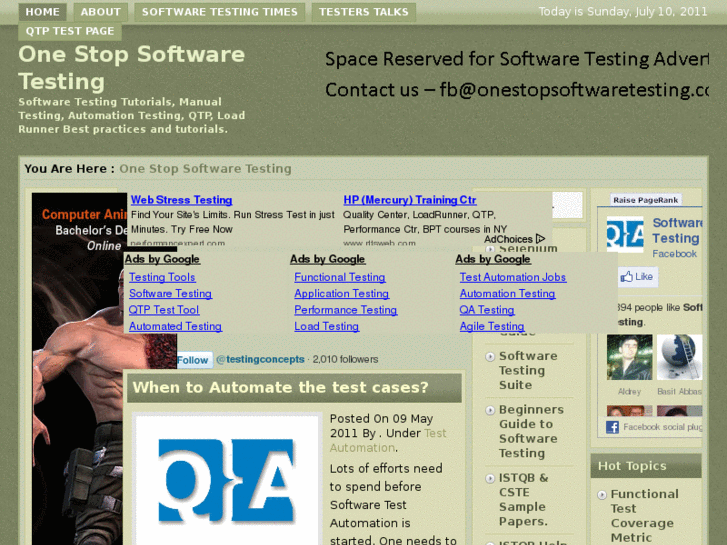Click Ads by Google above Testing Tools
The image size is (727, 545).
[162, 259]
